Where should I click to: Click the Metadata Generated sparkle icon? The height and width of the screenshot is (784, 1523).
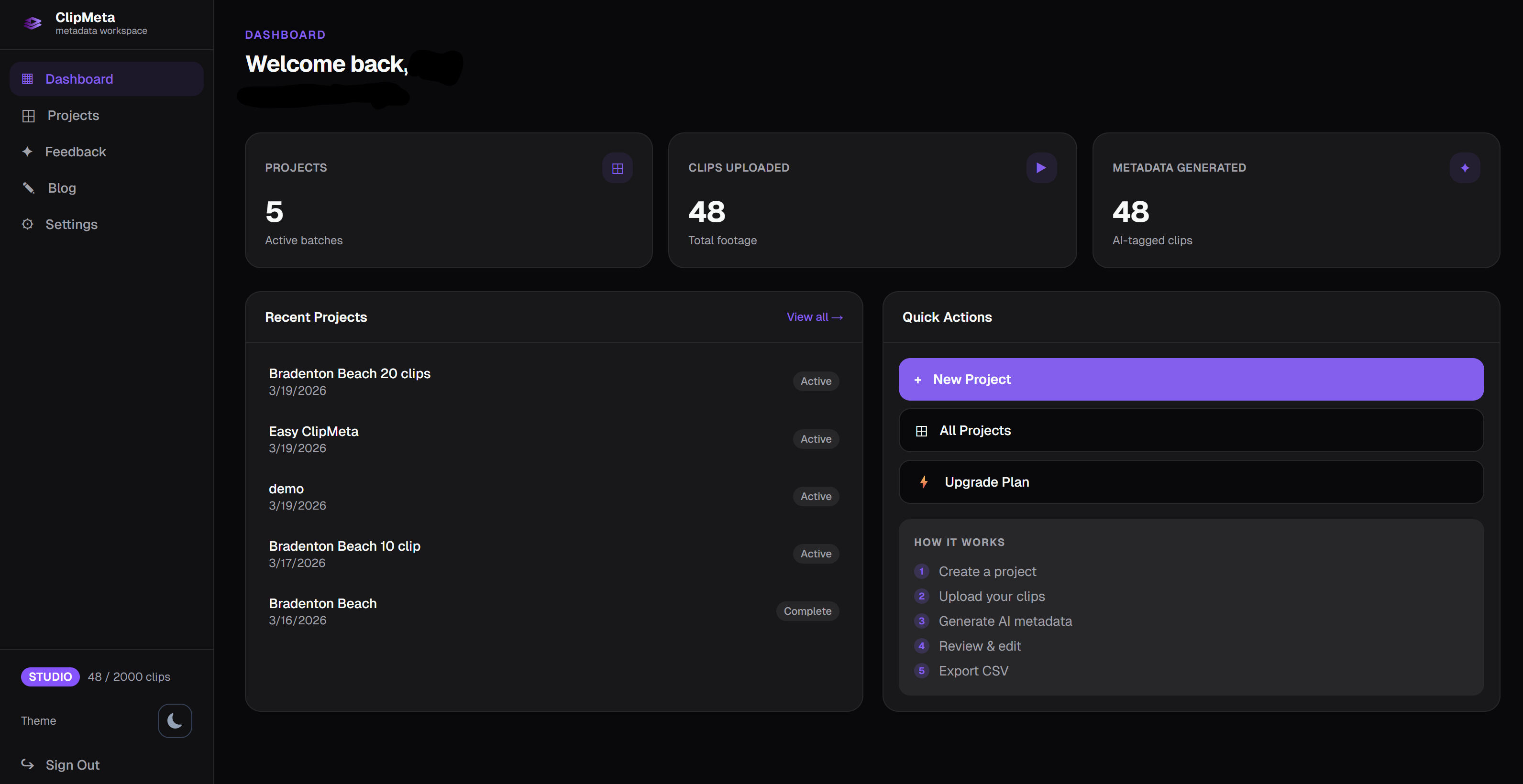tap(1465, 168)
